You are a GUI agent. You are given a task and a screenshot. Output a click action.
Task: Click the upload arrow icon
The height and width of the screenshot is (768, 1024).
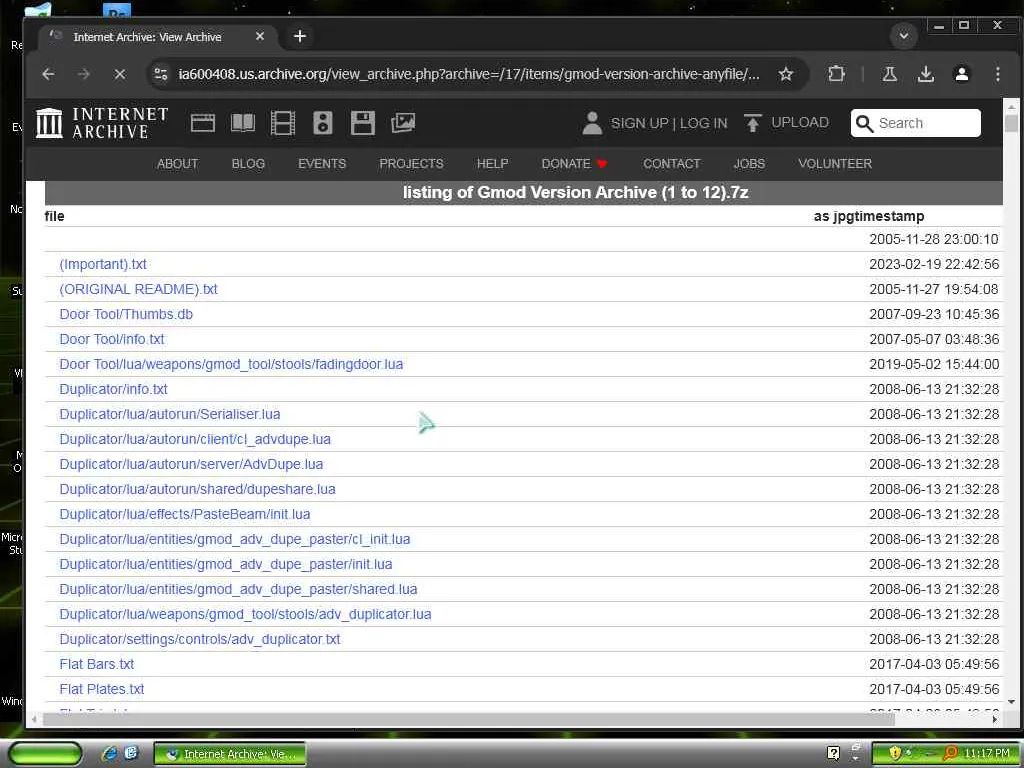pos(752,123)
